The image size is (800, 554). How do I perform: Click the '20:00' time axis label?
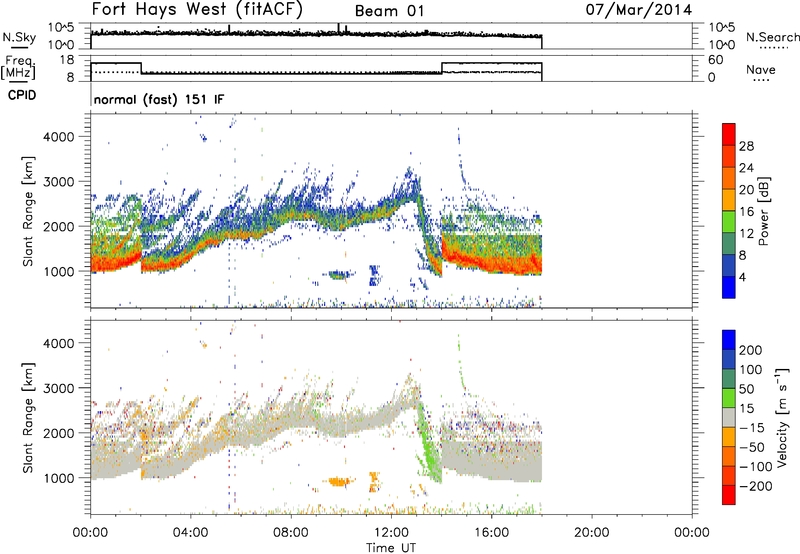click(x=592, y=533)
